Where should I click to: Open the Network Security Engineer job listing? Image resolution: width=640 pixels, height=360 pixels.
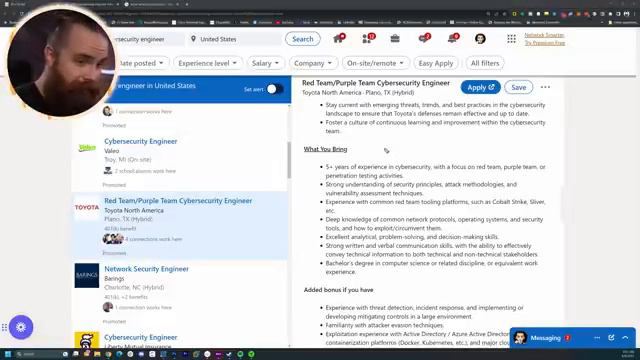tap(146, 269)
